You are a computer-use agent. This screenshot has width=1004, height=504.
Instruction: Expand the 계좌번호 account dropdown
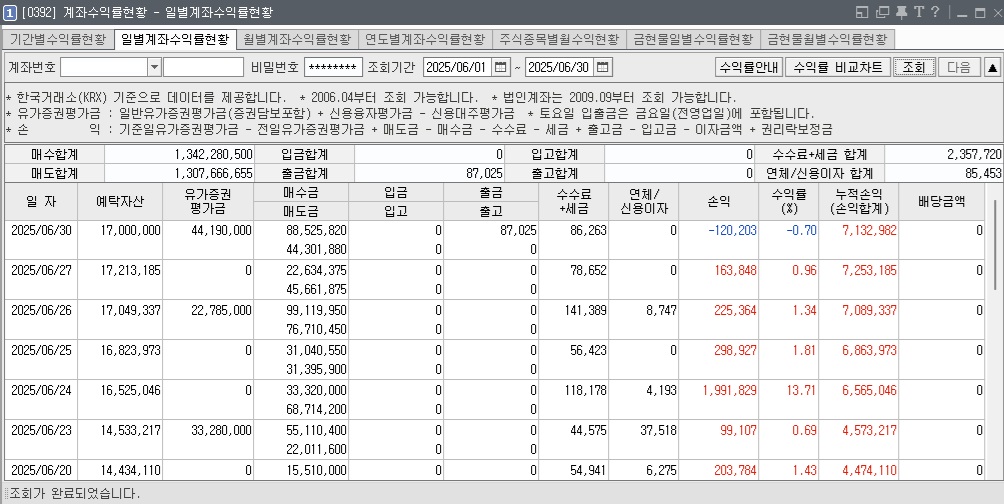point(154,67)
